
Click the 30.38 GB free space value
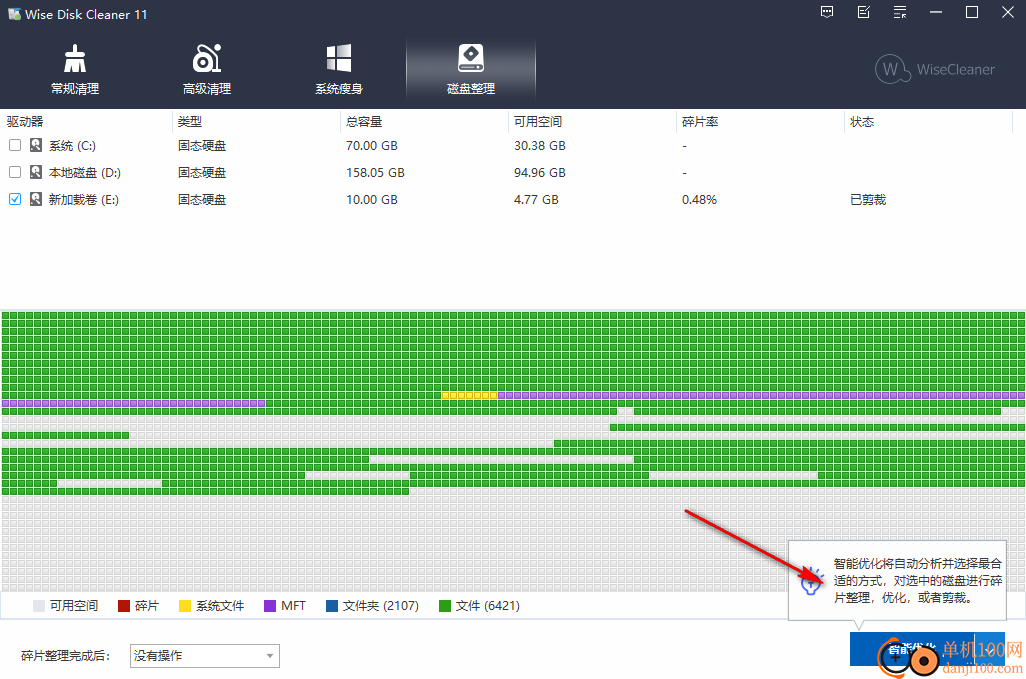[x=540, y=145]
